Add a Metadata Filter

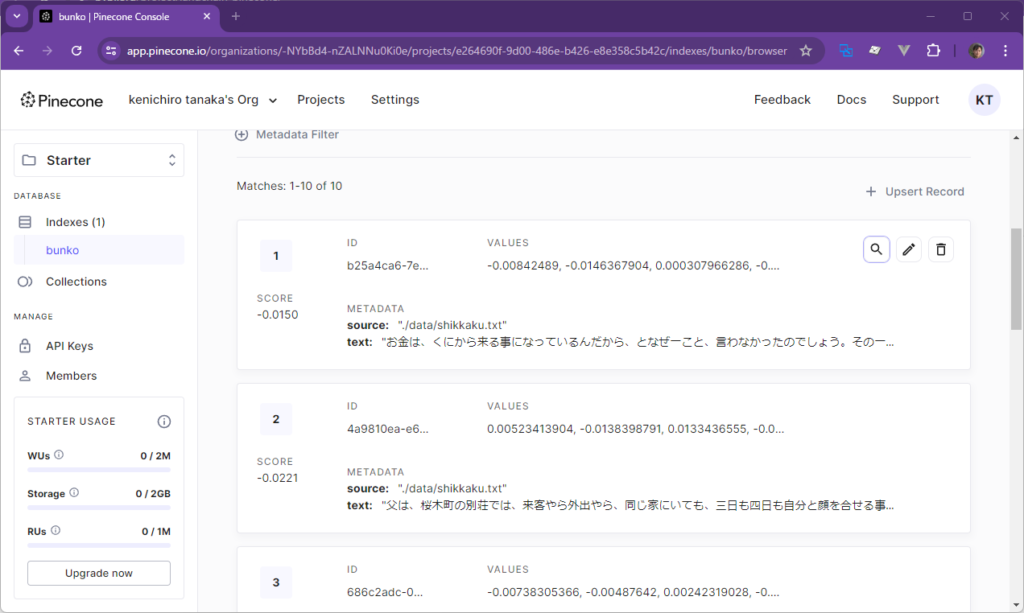point(287,134)
